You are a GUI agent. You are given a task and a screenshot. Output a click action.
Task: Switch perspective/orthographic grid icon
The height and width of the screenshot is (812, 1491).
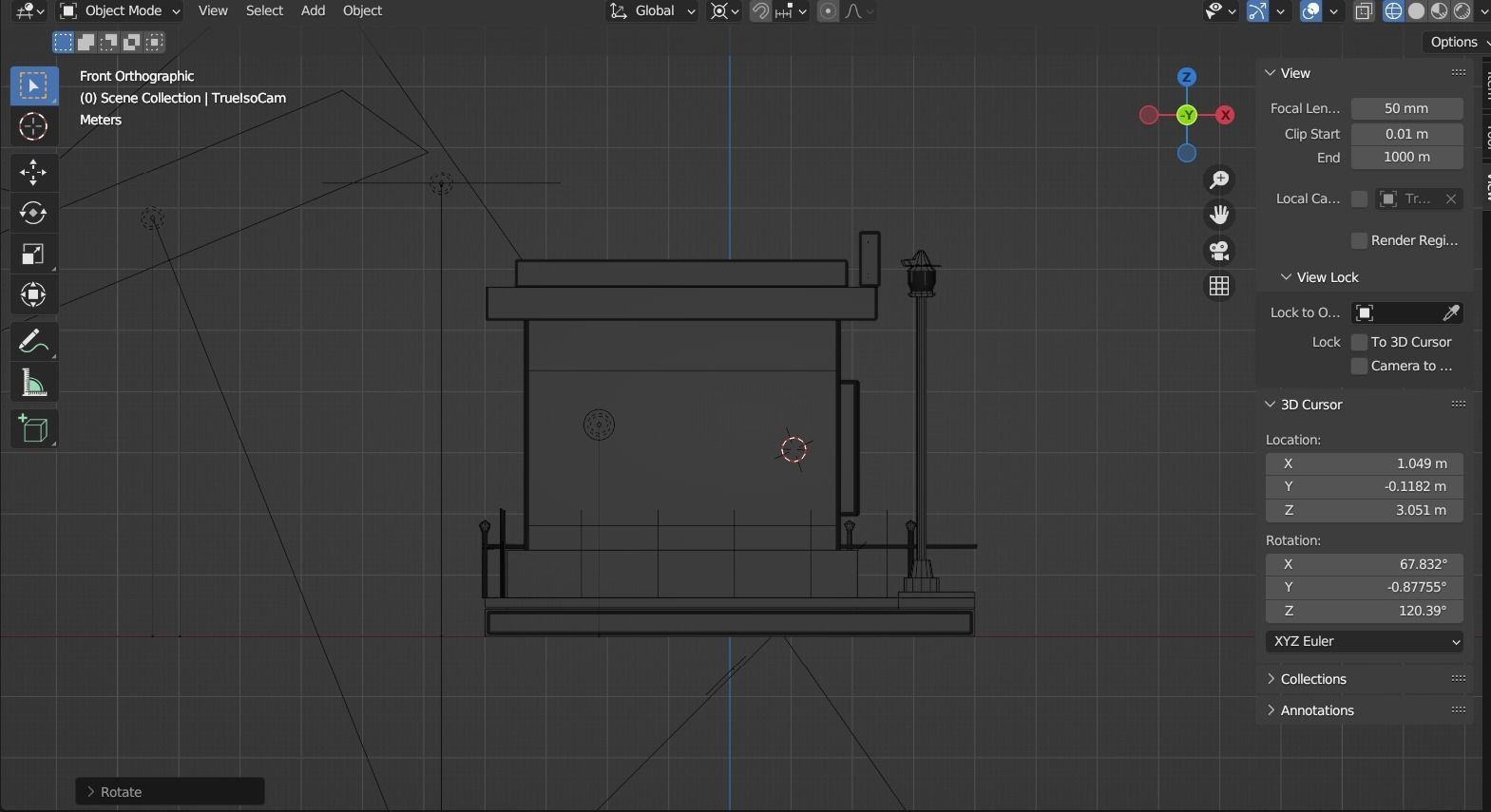[1219, 286]
